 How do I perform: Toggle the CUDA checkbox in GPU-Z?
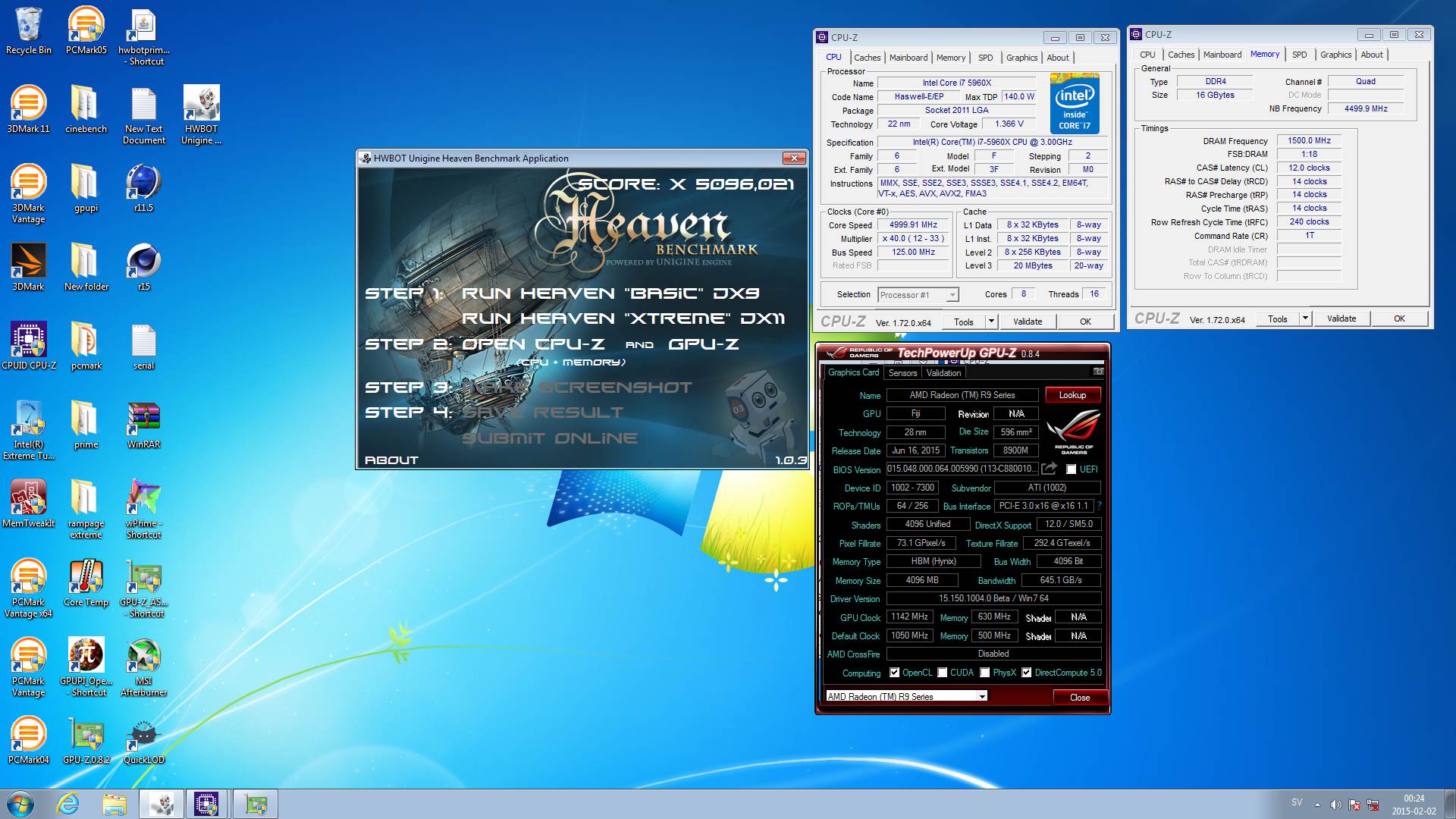click(943, 673)
